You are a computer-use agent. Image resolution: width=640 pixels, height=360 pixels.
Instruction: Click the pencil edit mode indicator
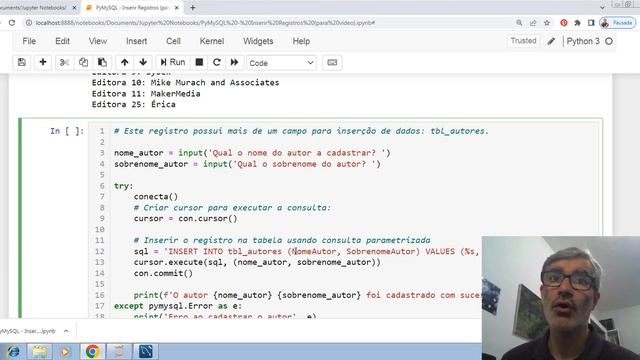click(551, 41)
